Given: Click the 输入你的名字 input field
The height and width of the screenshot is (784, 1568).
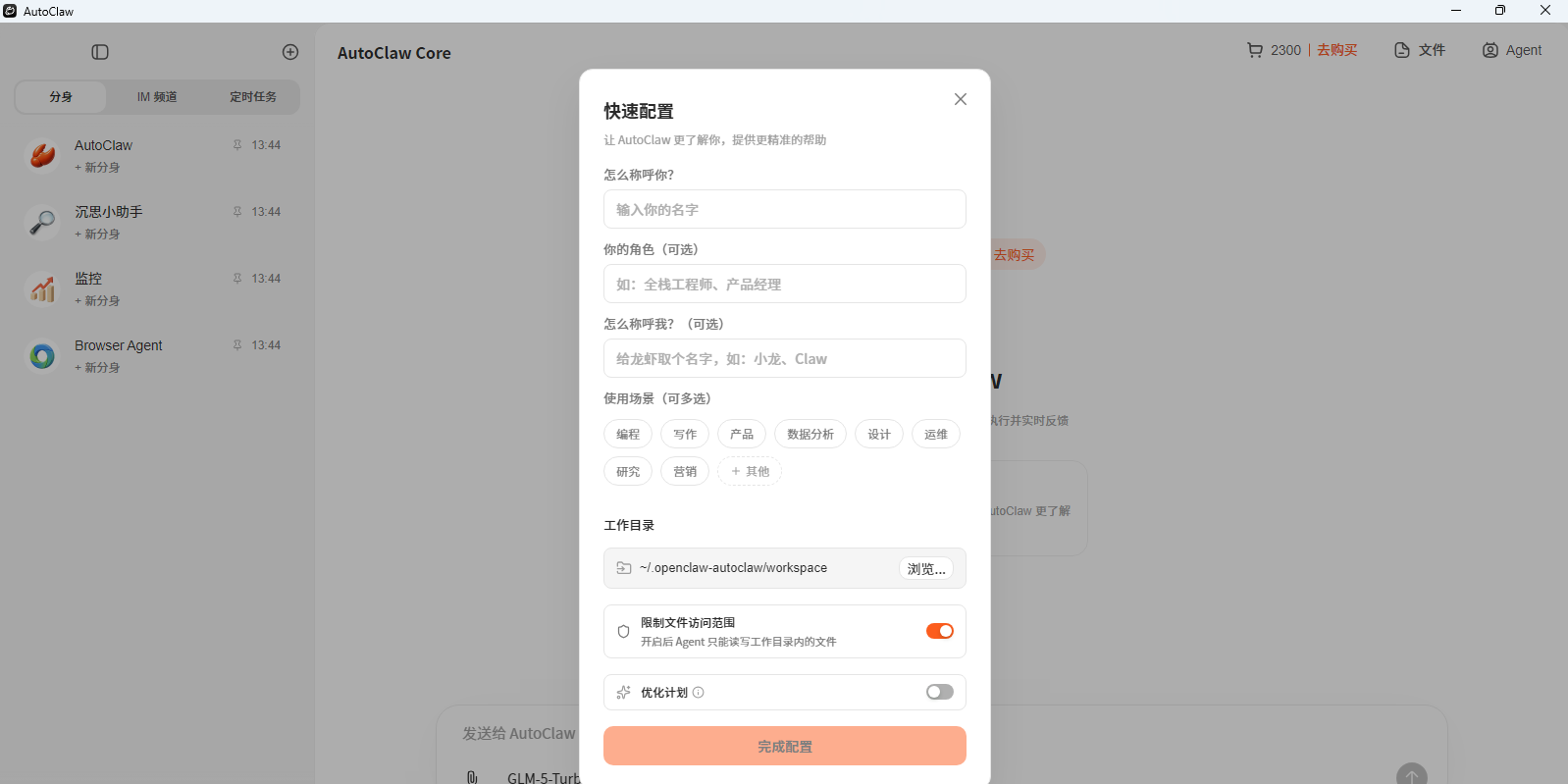Looking at the screenshot, I should pos(784,210).
